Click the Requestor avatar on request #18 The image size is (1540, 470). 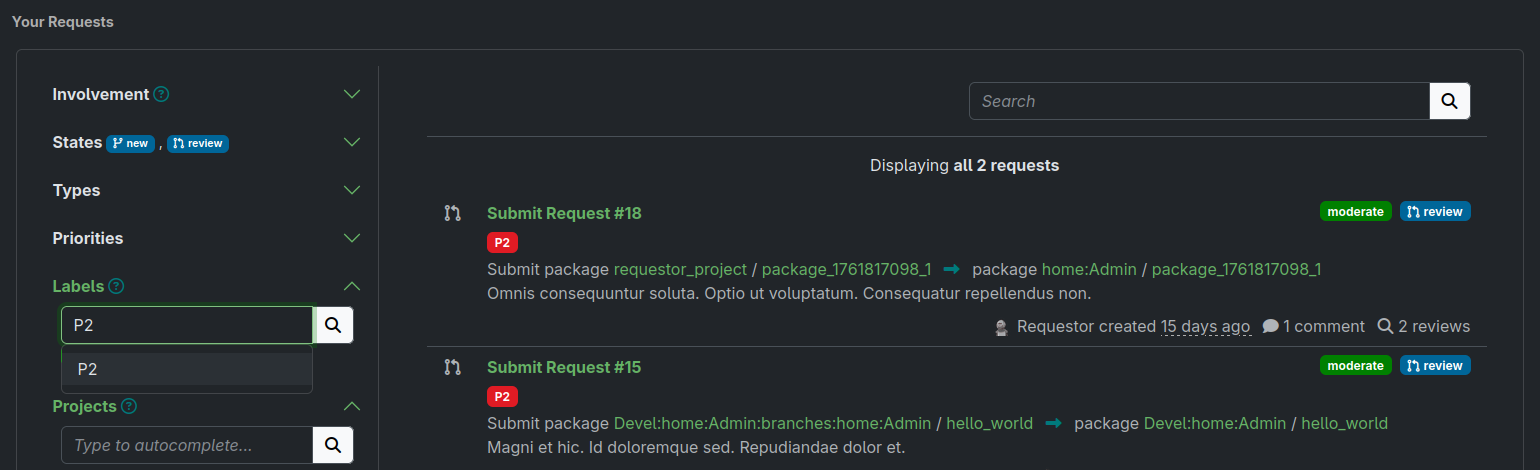1001,327
